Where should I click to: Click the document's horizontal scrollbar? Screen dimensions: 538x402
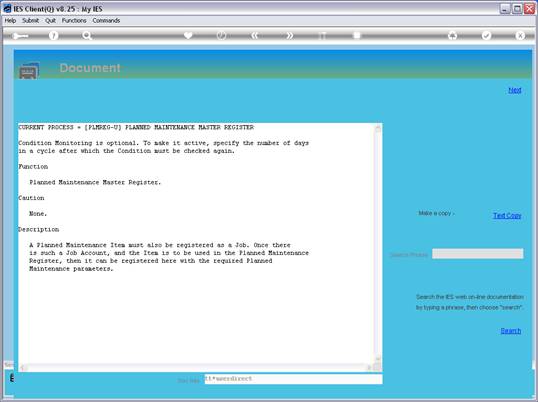(x=196, y=367)
